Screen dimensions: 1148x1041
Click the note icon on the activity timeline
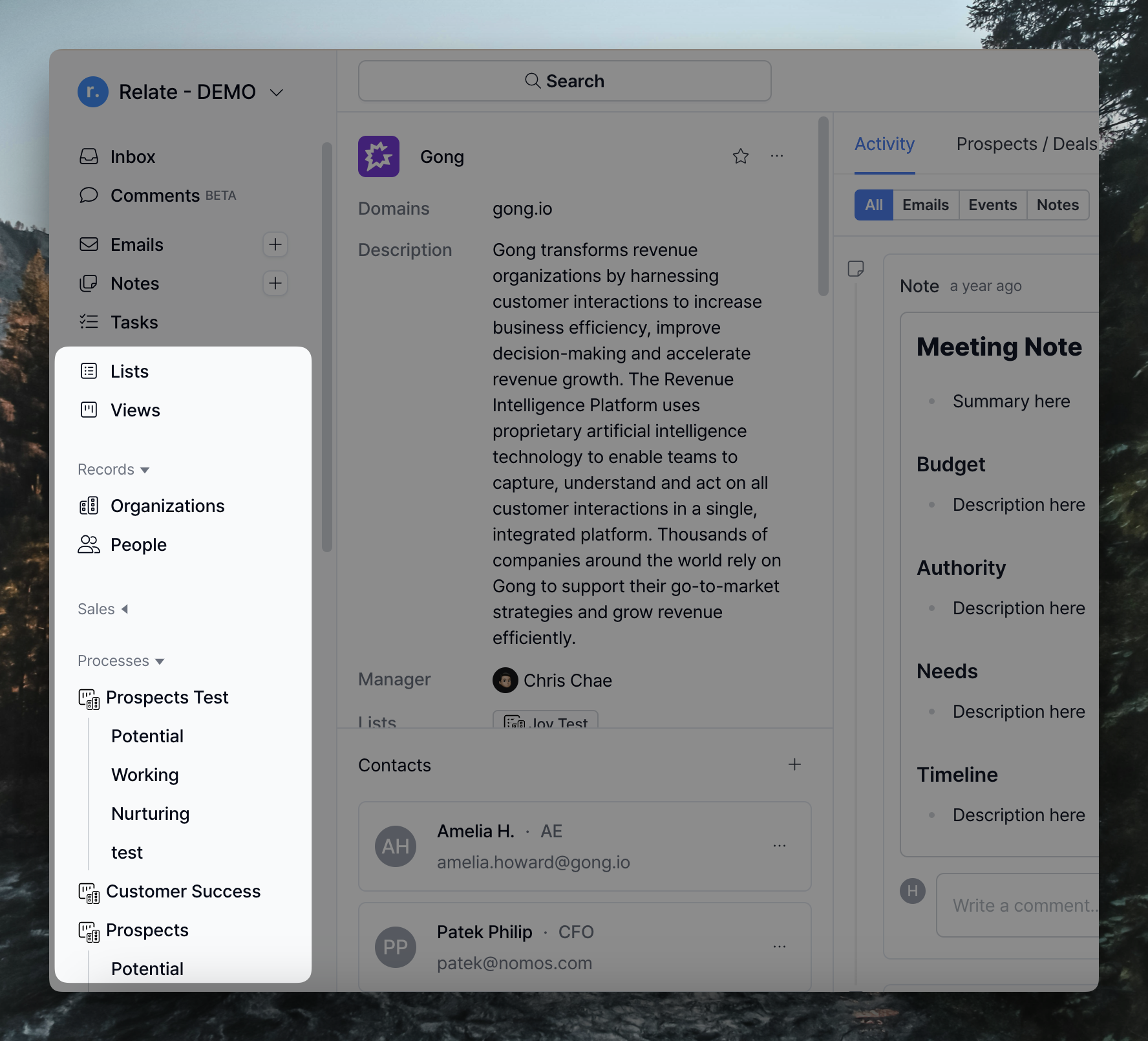point(856,269)
